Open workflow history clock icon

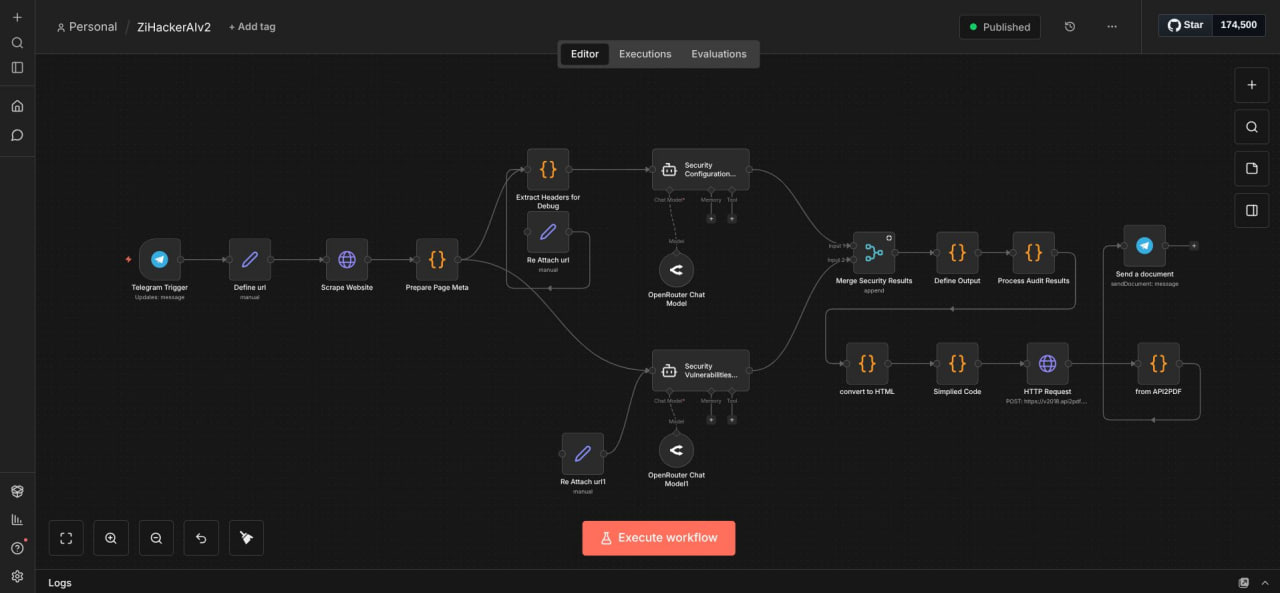point(1070,27)
